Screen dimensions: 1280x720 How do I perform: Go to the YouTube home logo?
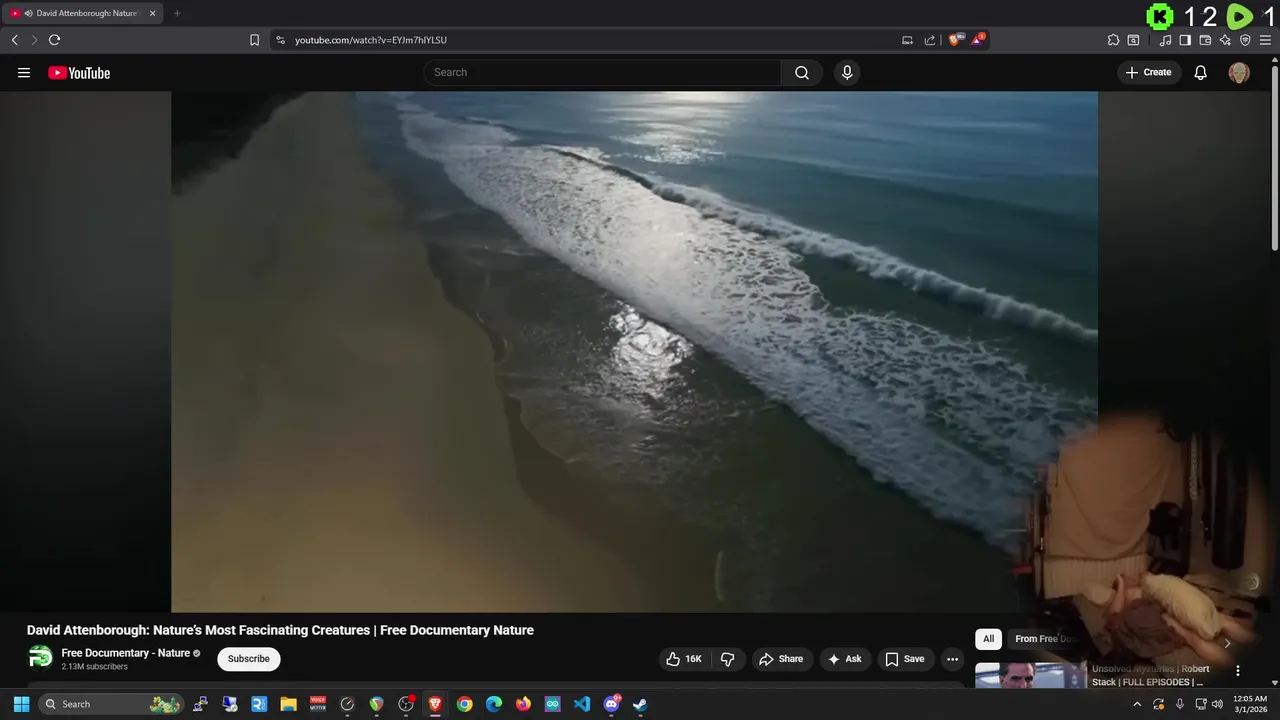click(79, 72)
